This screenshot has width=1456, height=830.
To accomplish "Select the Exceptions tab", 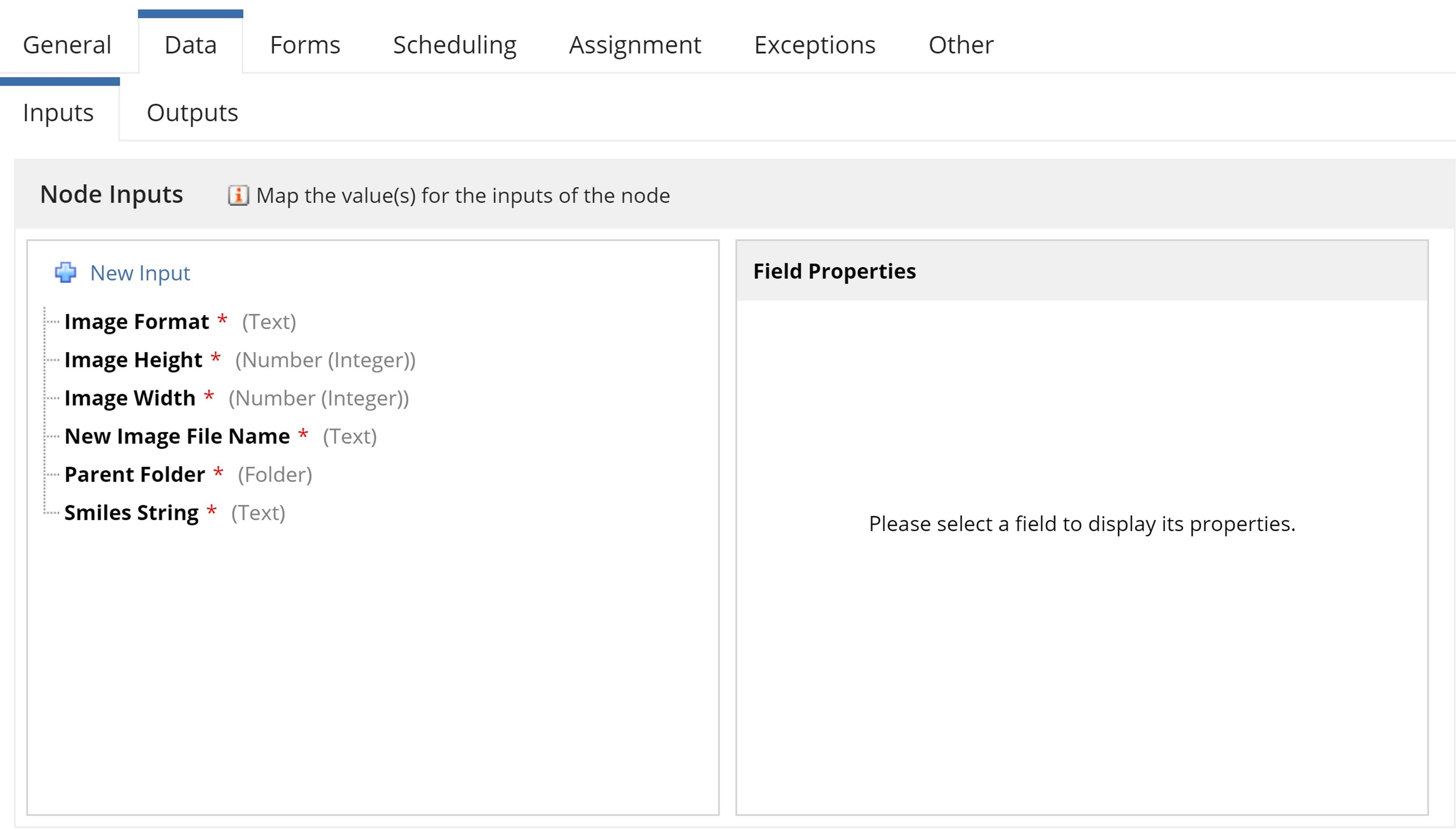I will point(815,44).
